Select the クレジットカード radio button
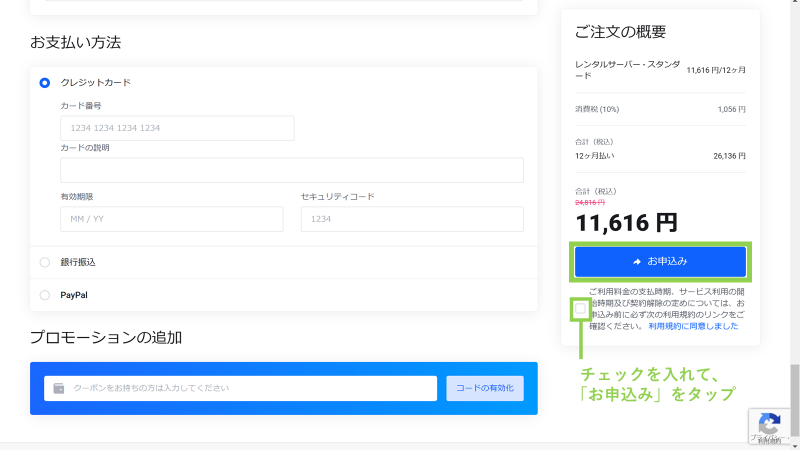800x450 pixels. tap(44, 83)
